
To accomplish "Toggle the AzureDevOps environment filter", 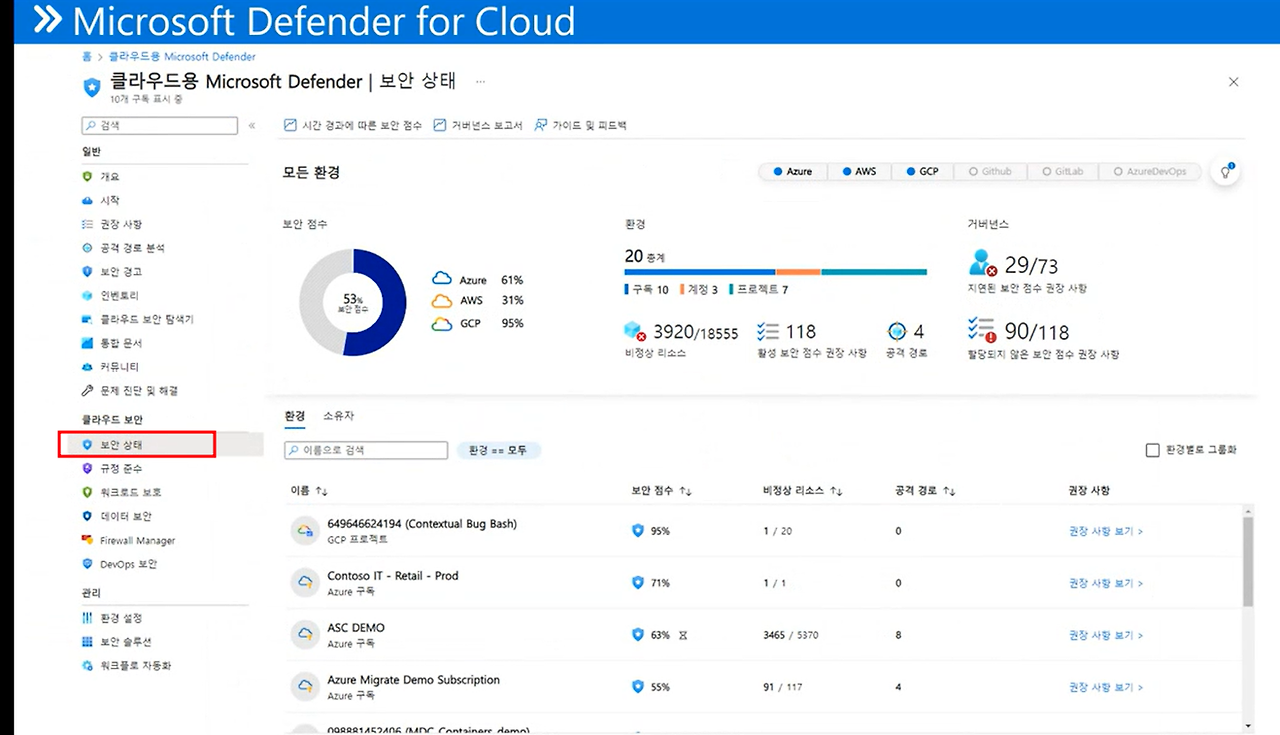I will pyautogui.click(x=1149, y=172).
